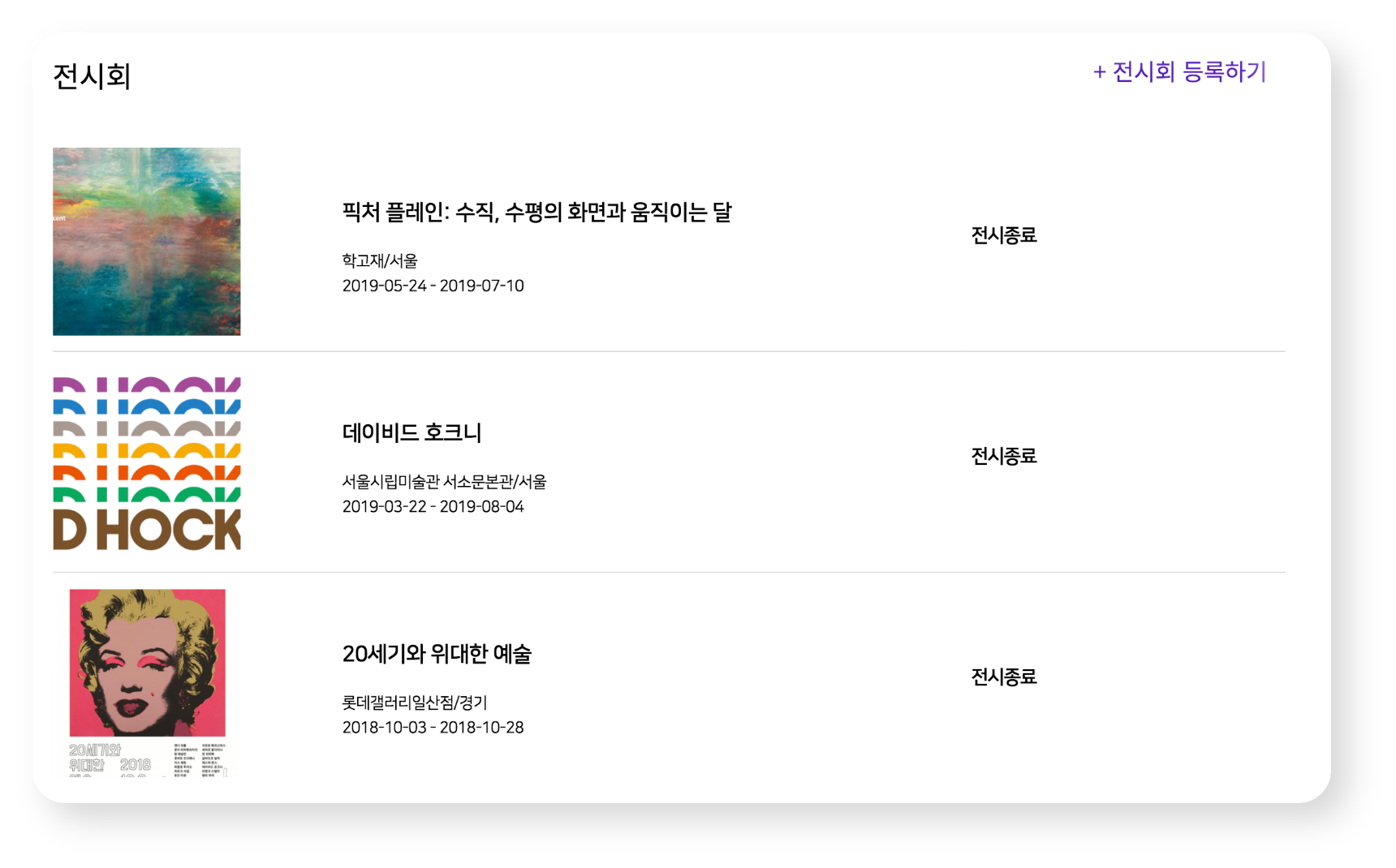Click the brown 'D HOCK' text in poster
This screenshot has width=1396, height=868.
tap(147, 531)
